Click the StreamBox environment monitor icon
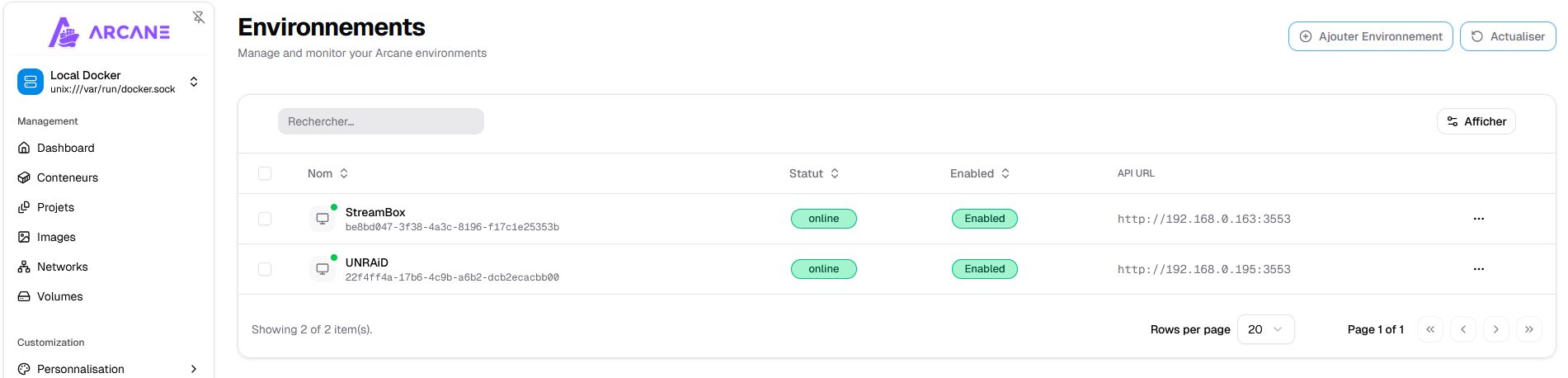1568x378 pixels. (x=323, y=219)
